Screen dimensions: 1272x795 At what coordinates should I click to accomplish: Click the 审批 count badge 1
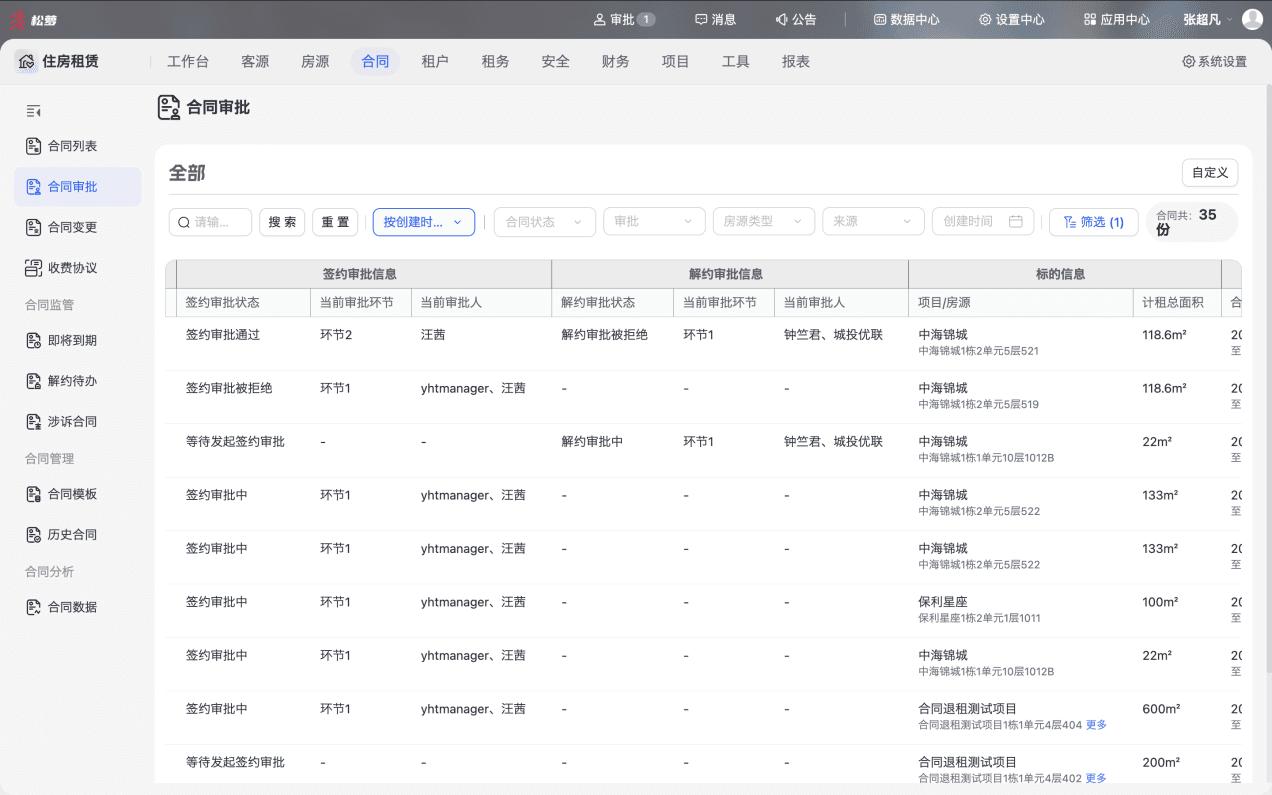point(646,19)
